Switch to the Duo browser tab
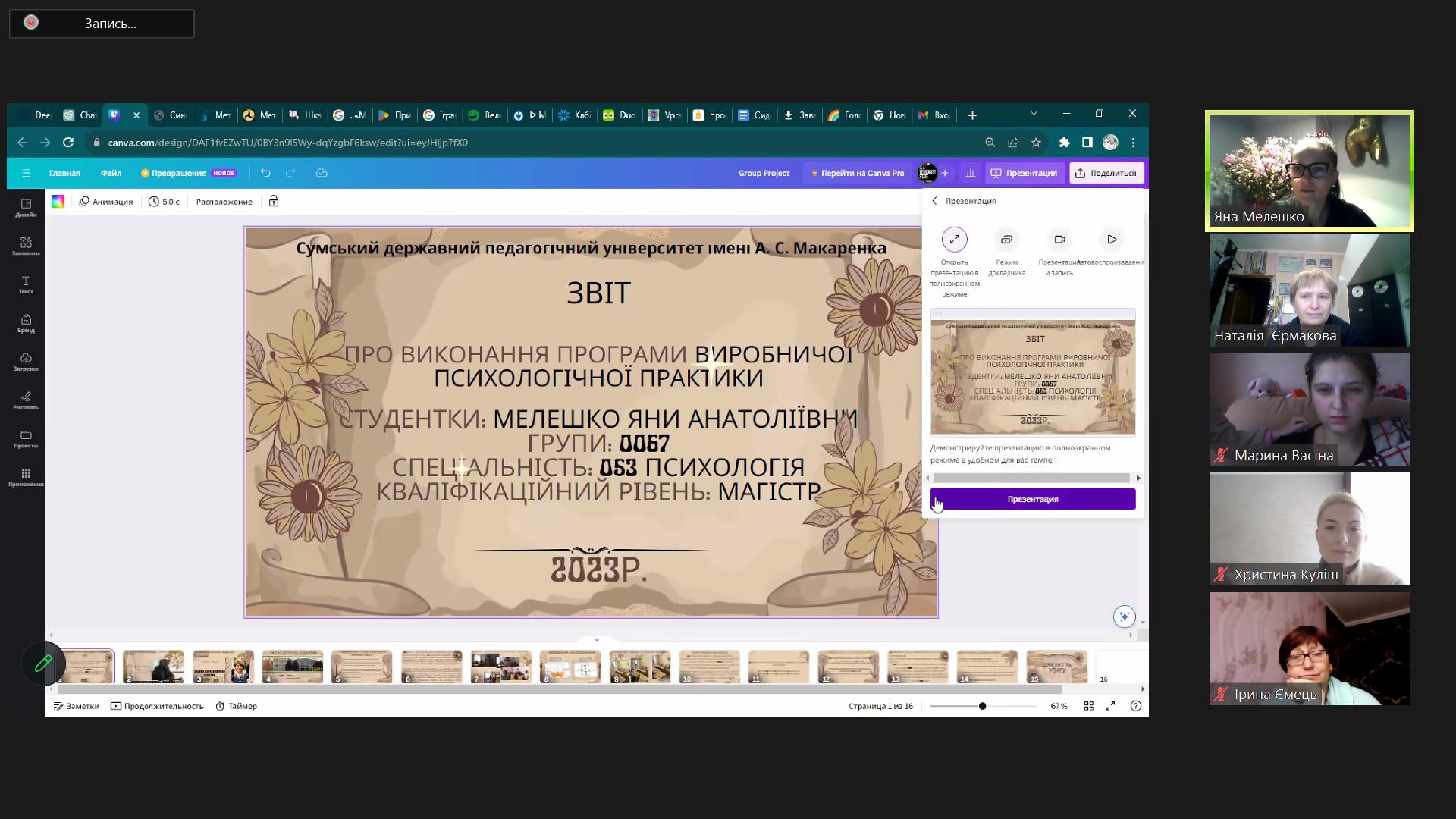 click(x=620, y=115)
